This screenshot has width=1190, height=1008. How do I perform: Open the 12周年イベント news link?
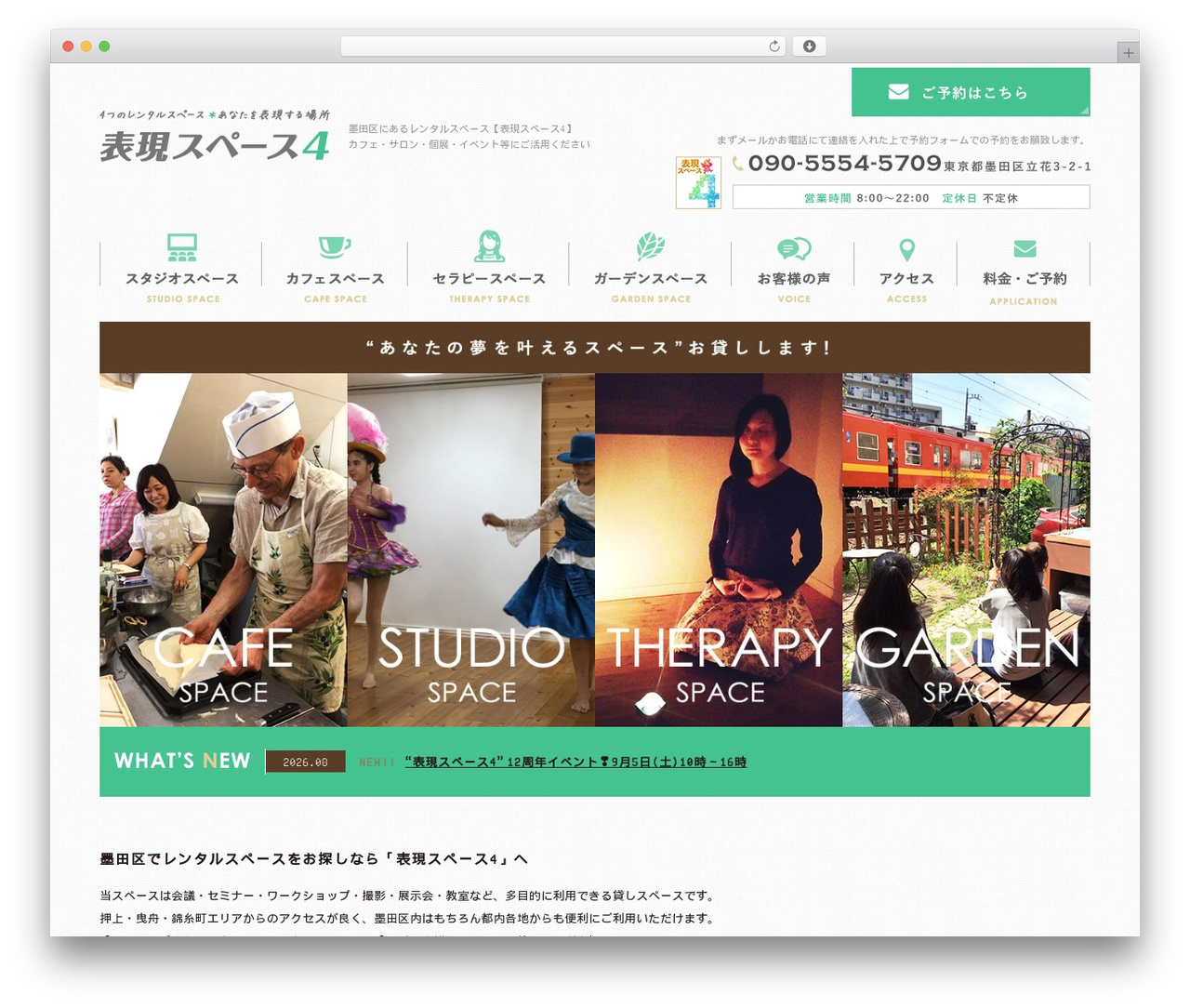pos(575,763)
